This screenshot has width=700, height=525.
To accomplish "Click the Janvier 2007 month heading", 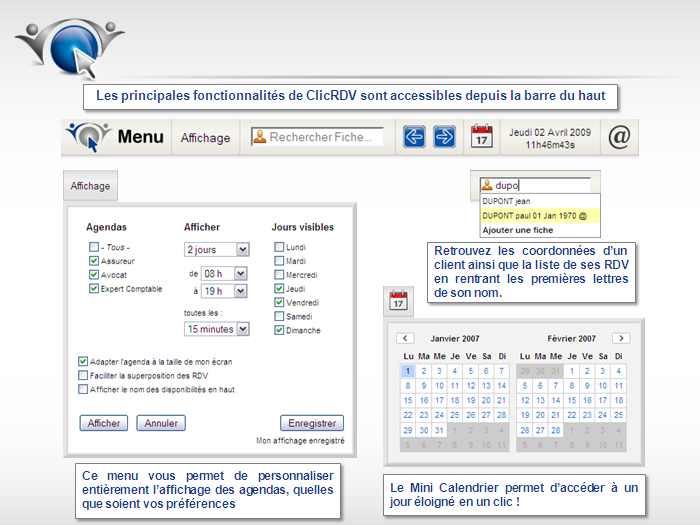I will pyautogui.click(x=455, y=338).
